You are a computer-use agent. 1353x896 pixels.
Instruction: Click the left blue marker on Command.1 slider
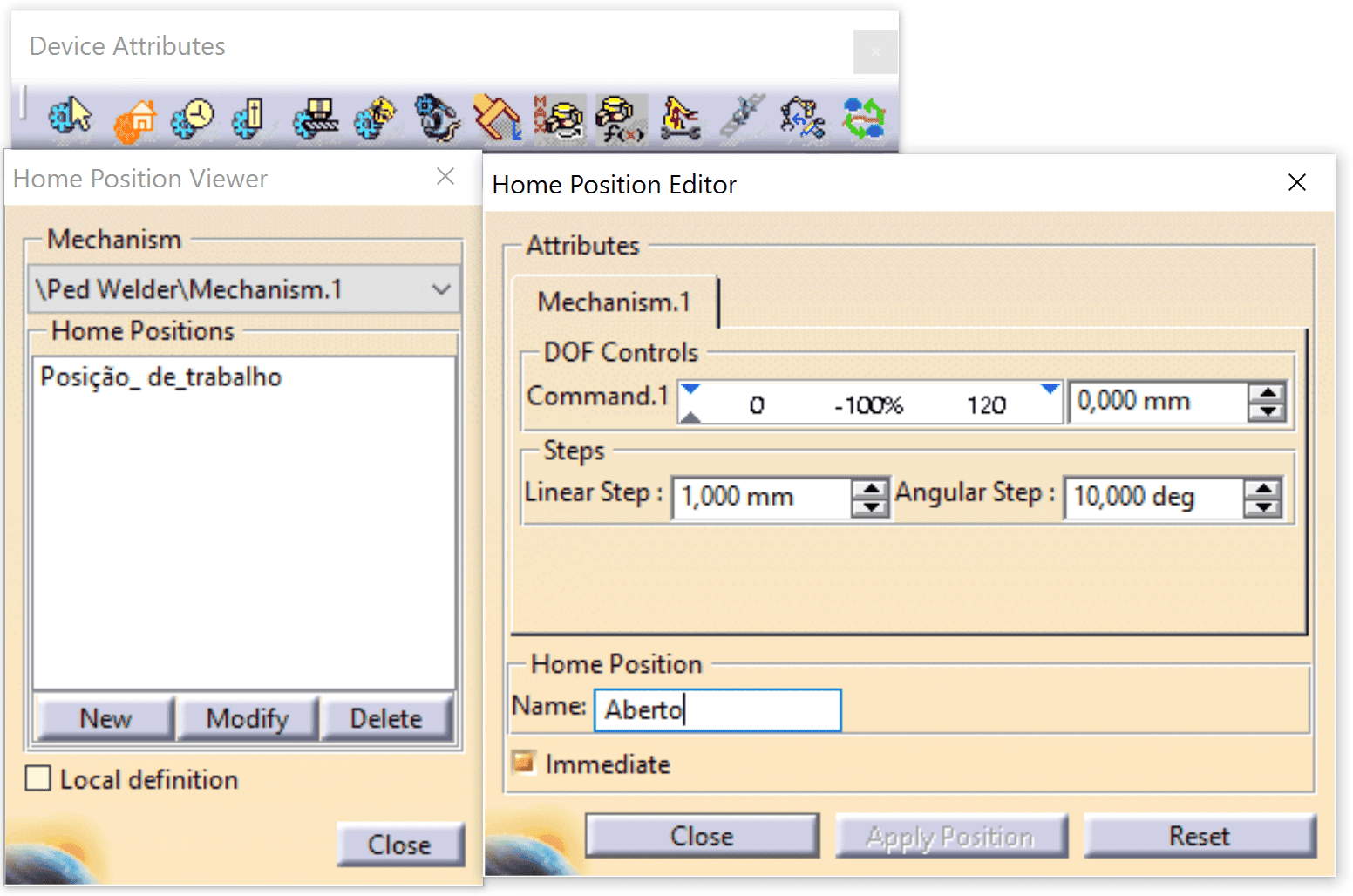pos(690,389)
